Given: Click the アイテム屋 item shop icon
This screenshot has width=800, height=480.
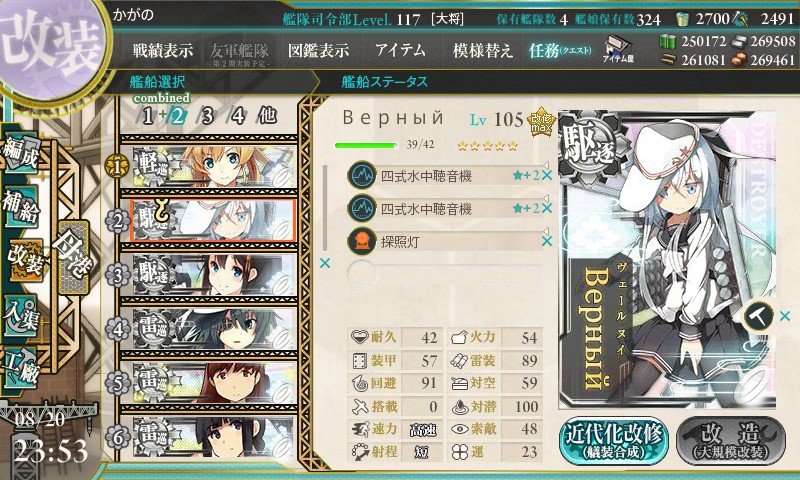Looking at the screenshot, I should click(x=618, y=49).
